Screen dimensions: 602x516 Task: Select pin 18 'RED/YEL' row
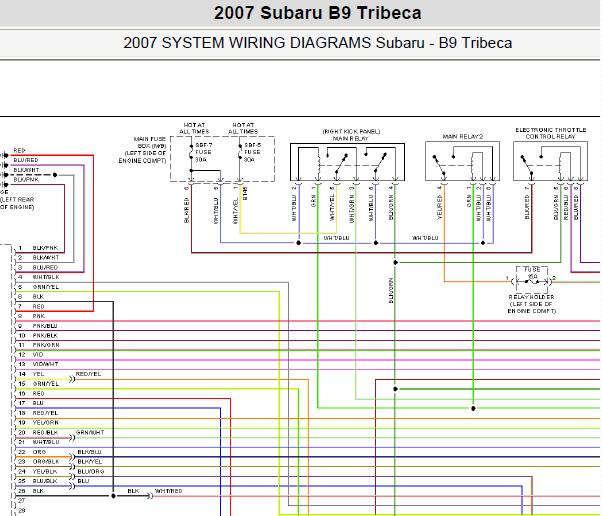pos(38,413)
